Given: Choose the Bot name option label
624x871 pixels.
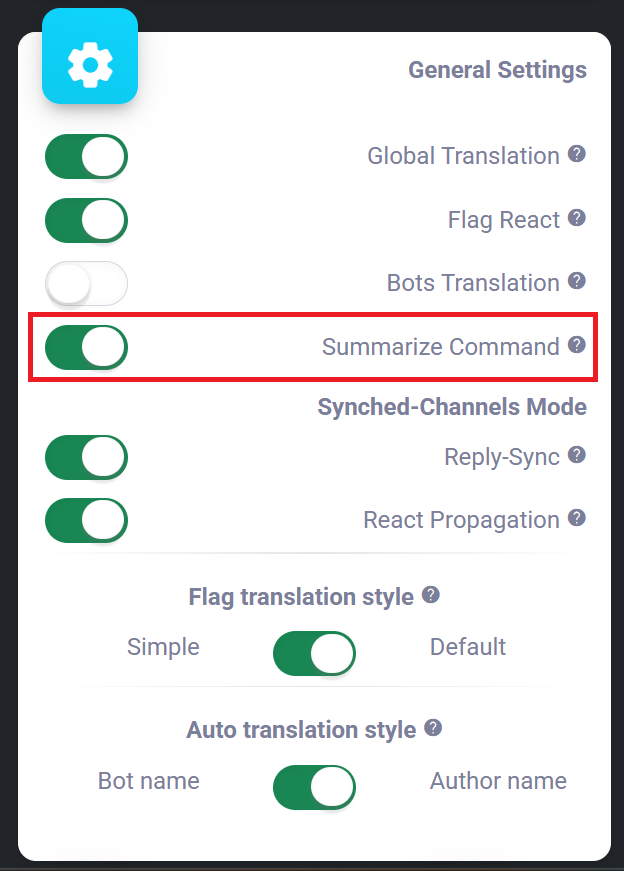Looking at the screenshot, I should coord(149,780).
